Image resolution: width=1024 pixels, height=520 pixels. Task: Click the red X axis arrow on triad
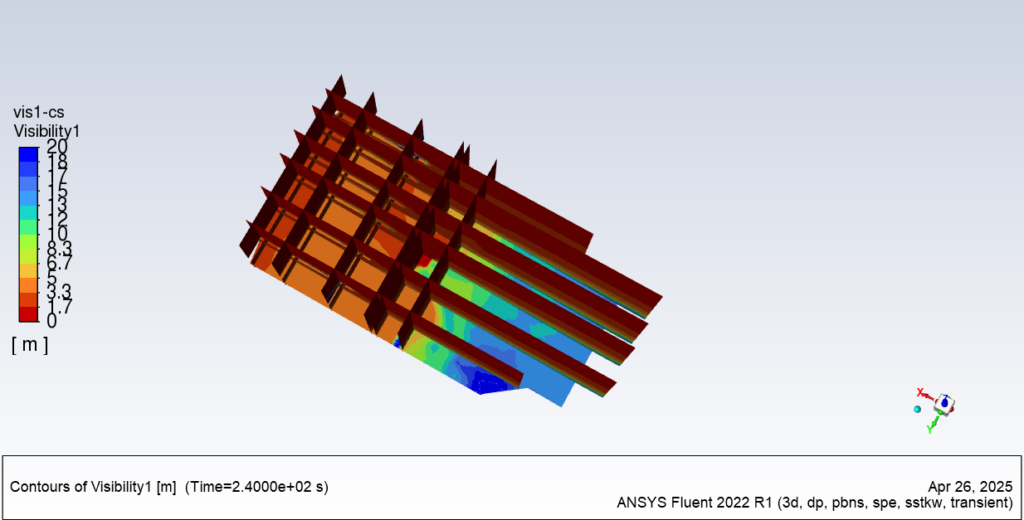[x=930, y=397]
